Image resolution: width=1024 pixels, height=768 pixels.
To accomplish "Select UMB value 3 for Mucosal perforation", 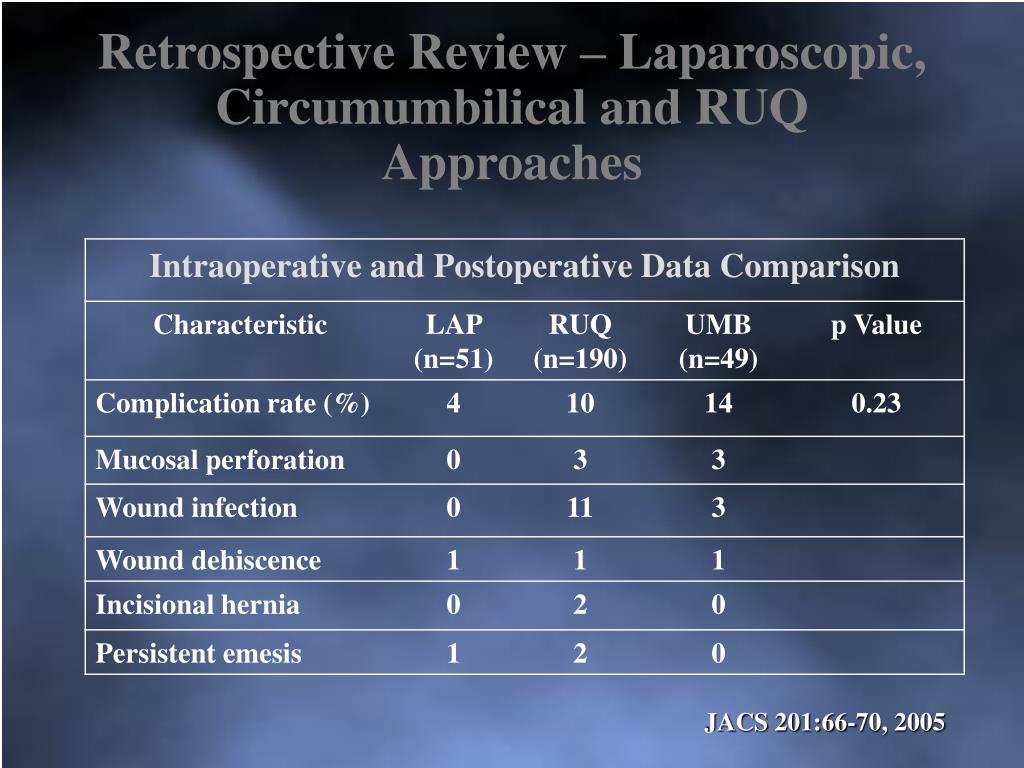I will pyautogui.click(x=718, y=460).
